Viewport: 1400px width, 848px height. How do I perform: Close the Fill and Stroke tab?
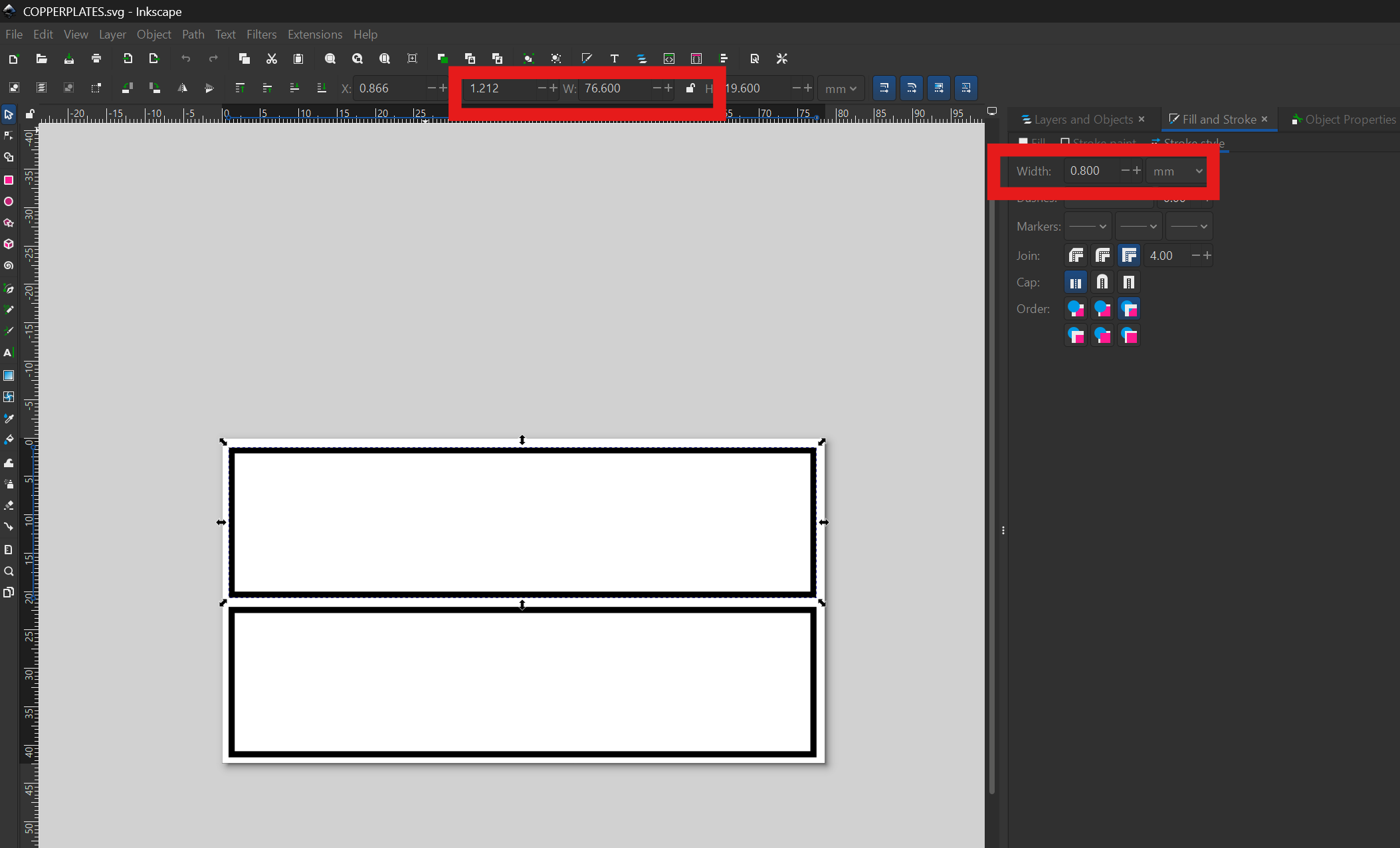click(1264, 119)
